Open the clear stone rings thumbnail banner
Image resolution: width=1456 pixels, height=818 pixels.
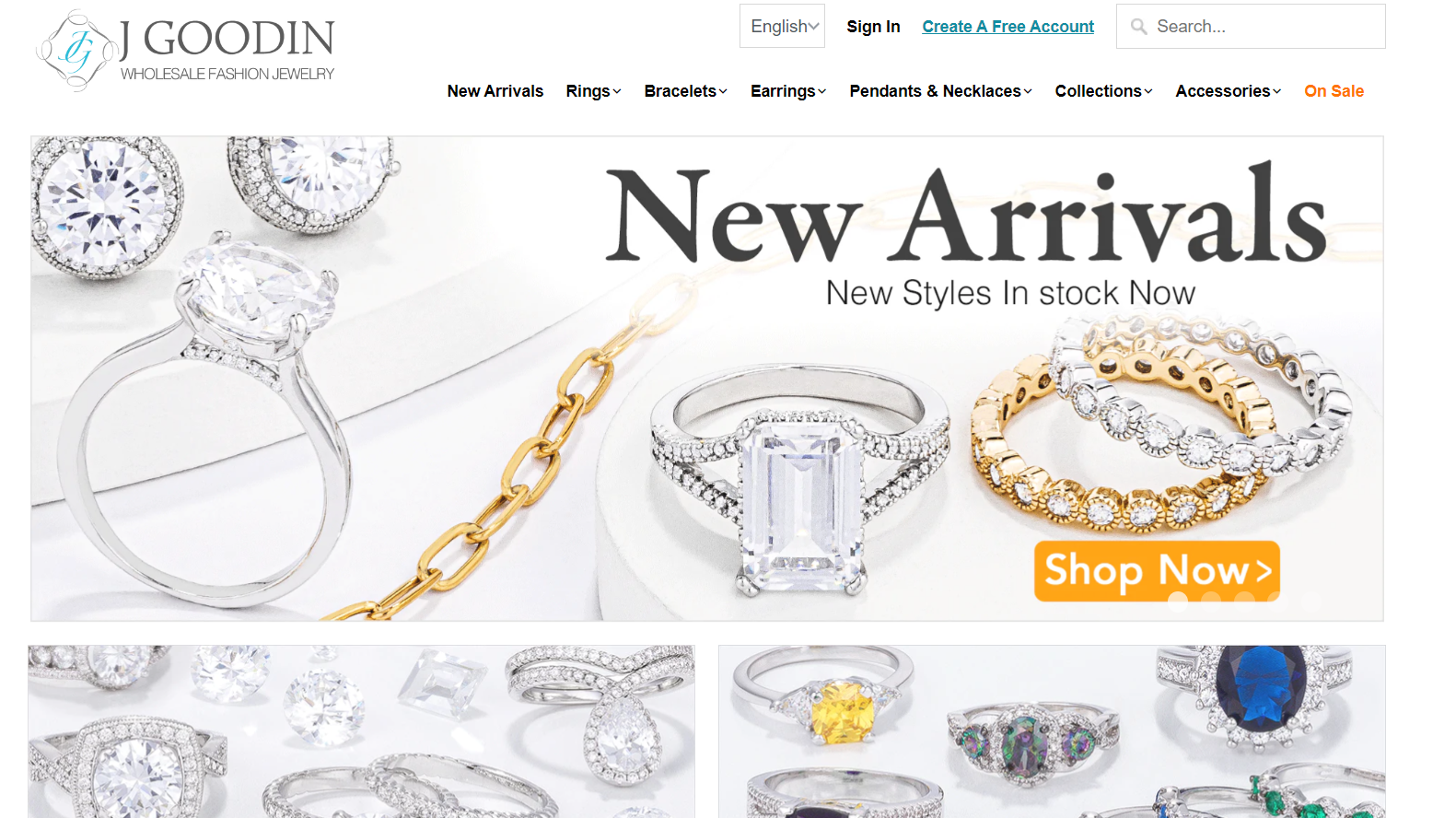click(361, 731)
